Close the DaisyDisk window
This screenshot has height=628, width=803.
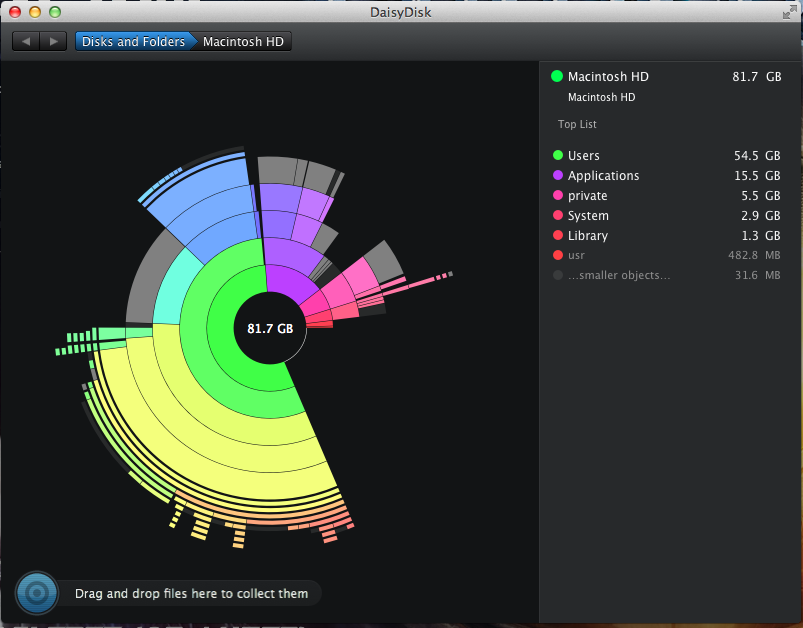[x=15, y=12]
